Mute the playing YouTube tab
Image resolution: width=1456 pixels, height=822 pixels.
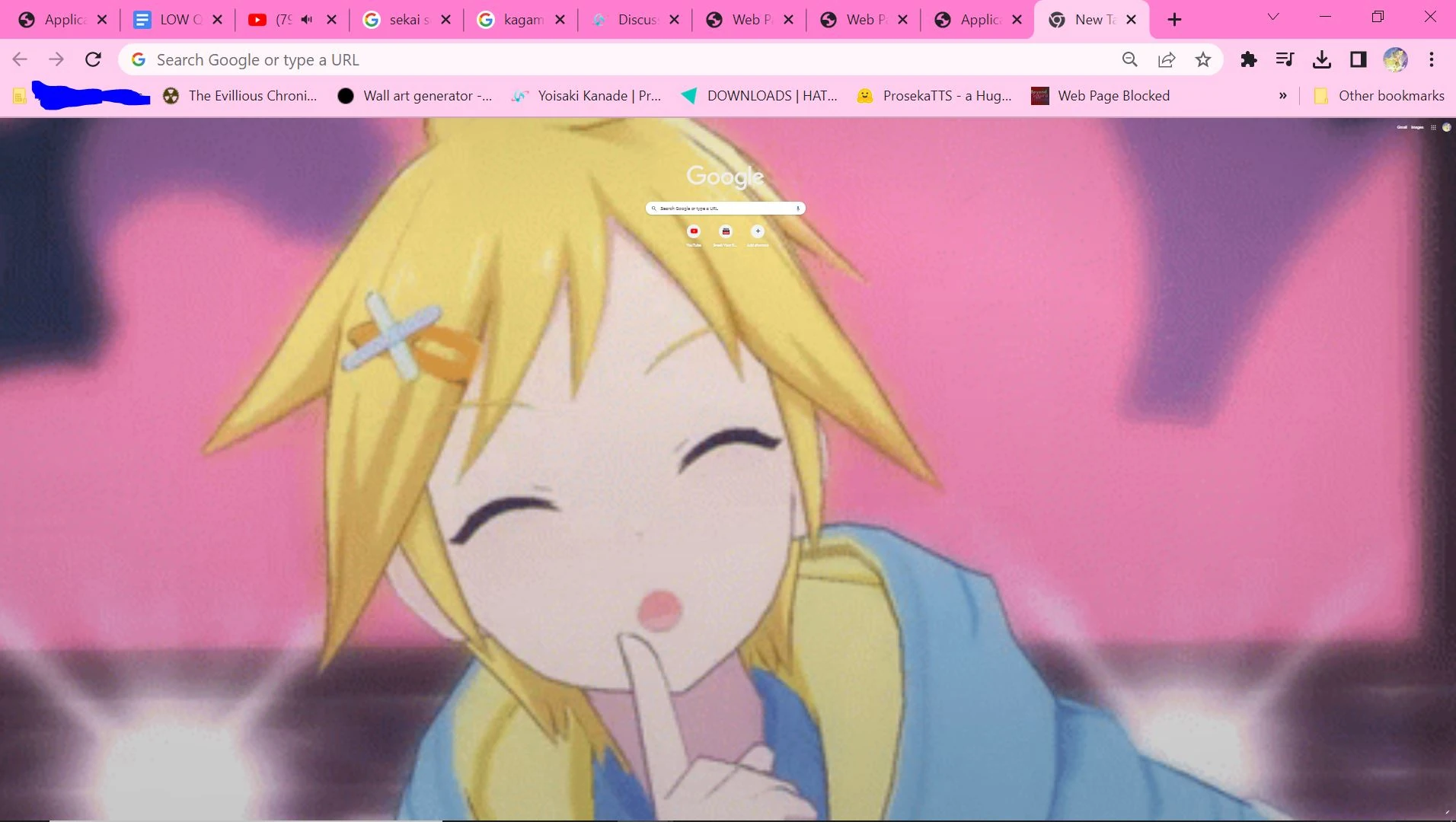tap(307, 19)
